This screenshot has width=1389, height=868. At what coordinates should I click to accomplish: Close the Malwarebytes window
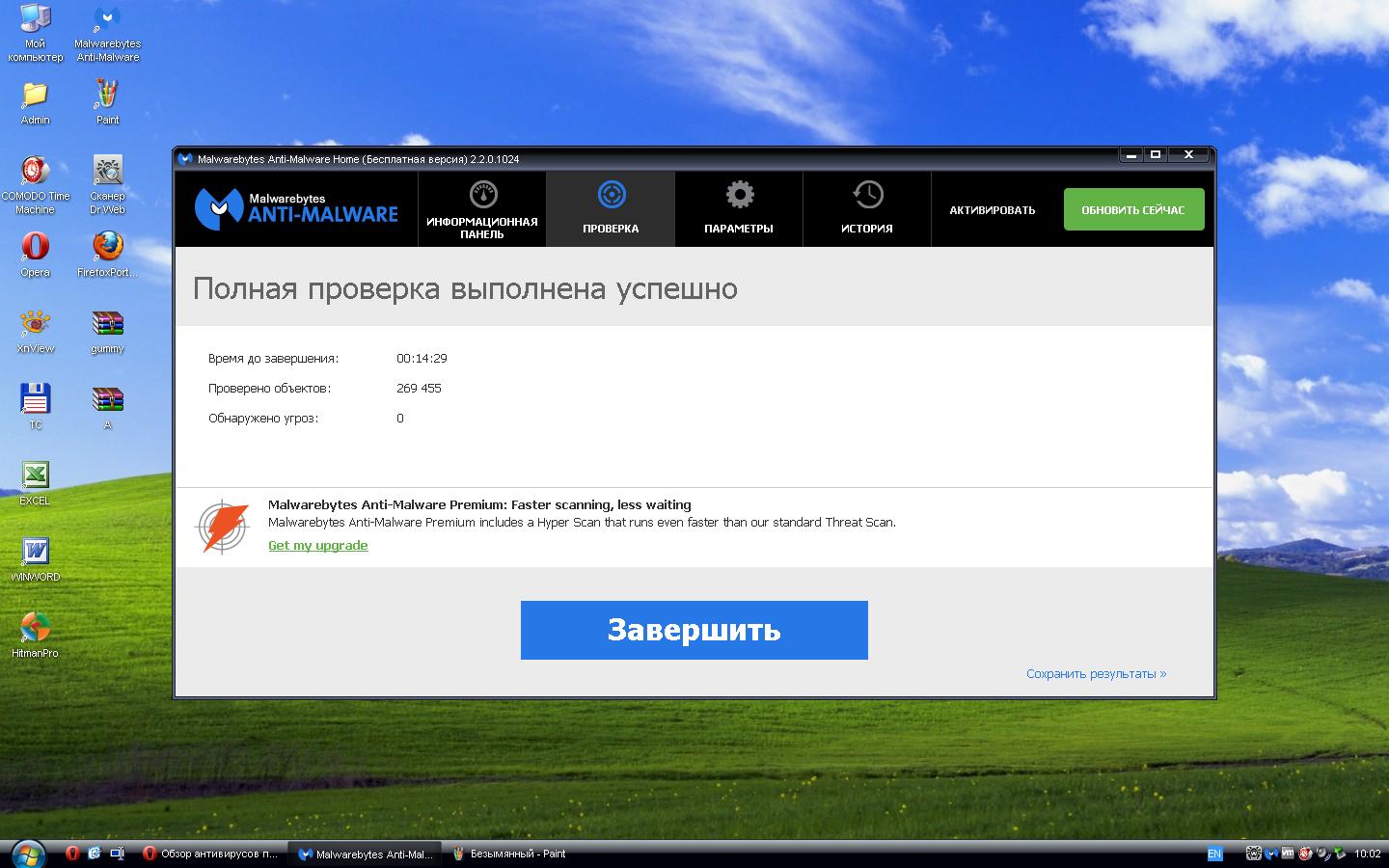click(1188, 154)
